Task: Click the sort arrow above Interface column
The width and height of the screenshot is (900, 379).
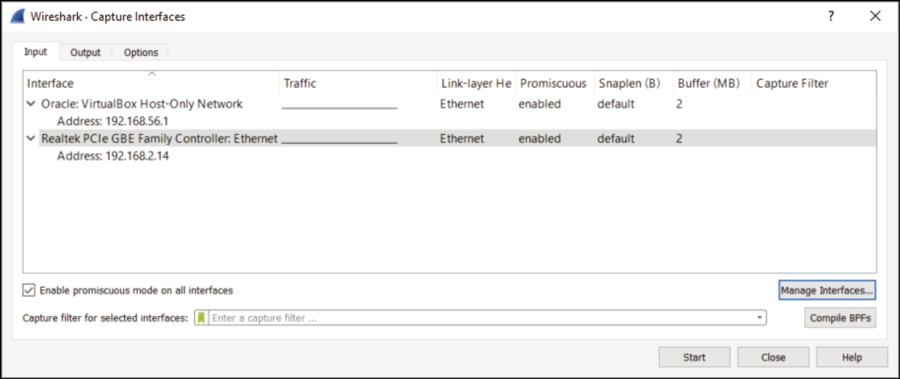Action: [152, 74]
